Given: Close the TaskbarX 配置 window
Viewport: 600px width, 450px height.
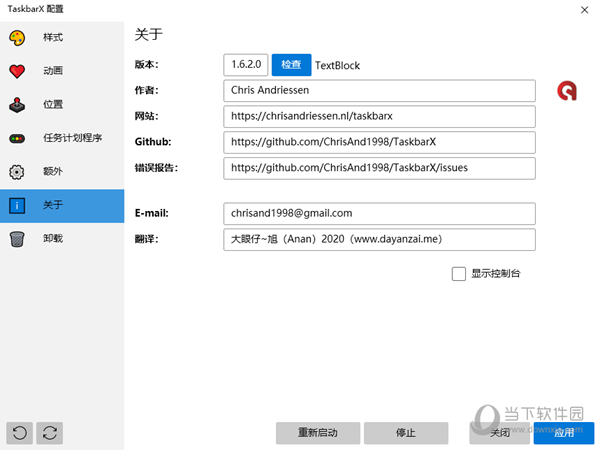Looking at the screenshot, I should (584, 10).
